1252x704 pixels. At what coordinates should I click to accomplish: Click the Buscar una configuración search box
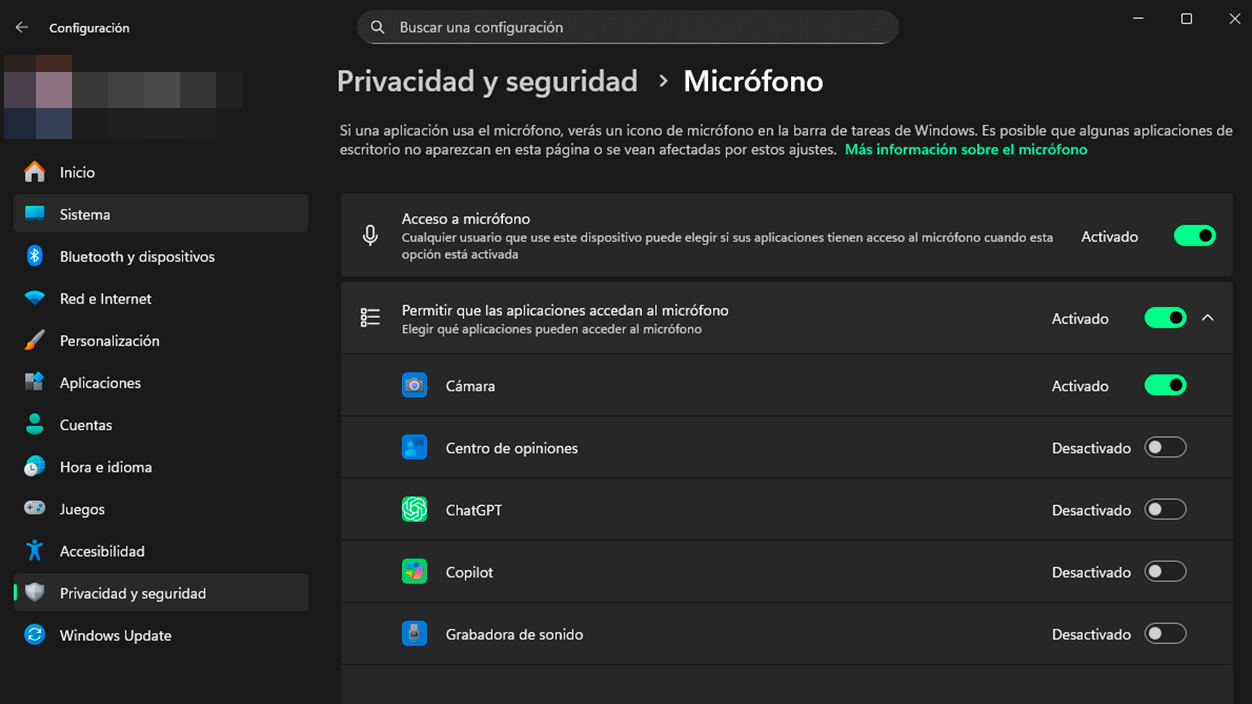627,27
